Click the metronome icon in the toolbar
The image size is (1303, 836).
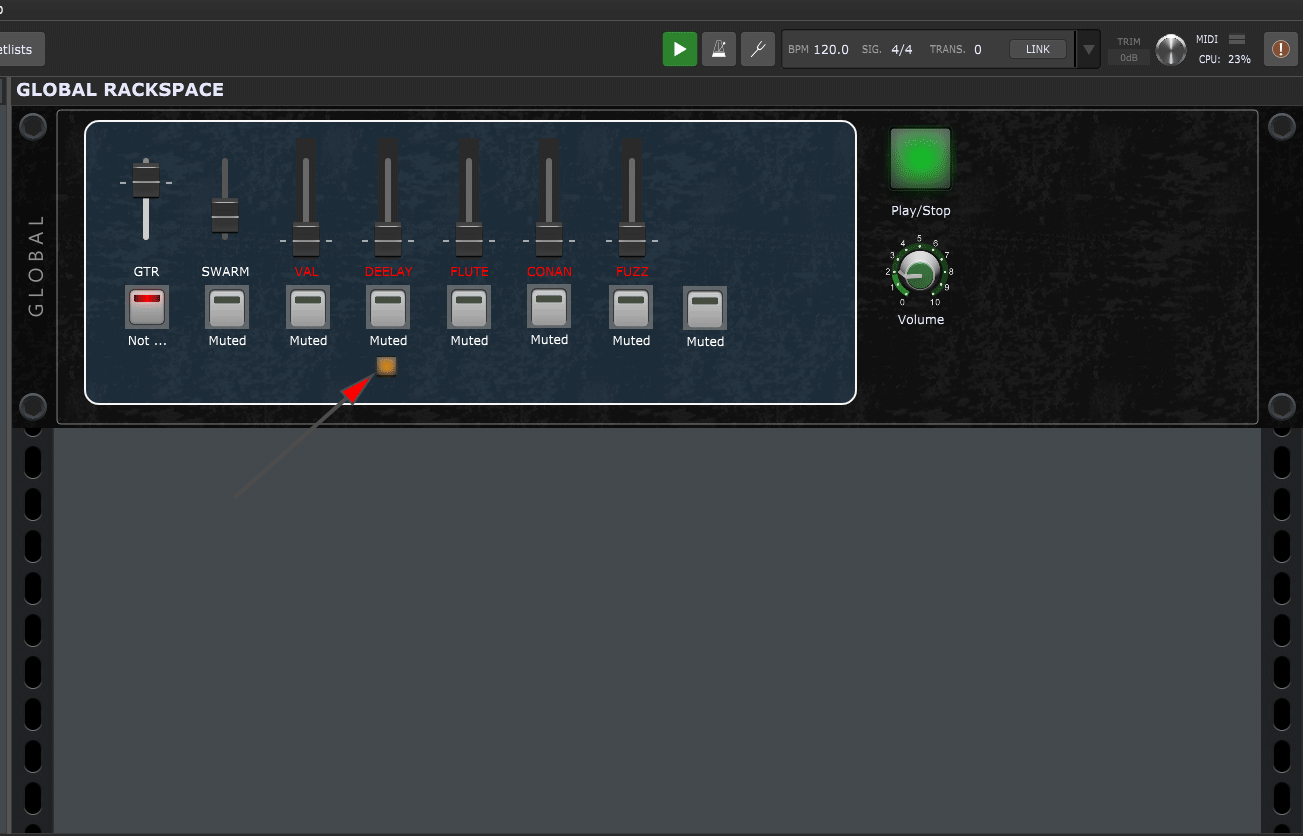pyautogui.click(x=718, y=48)
